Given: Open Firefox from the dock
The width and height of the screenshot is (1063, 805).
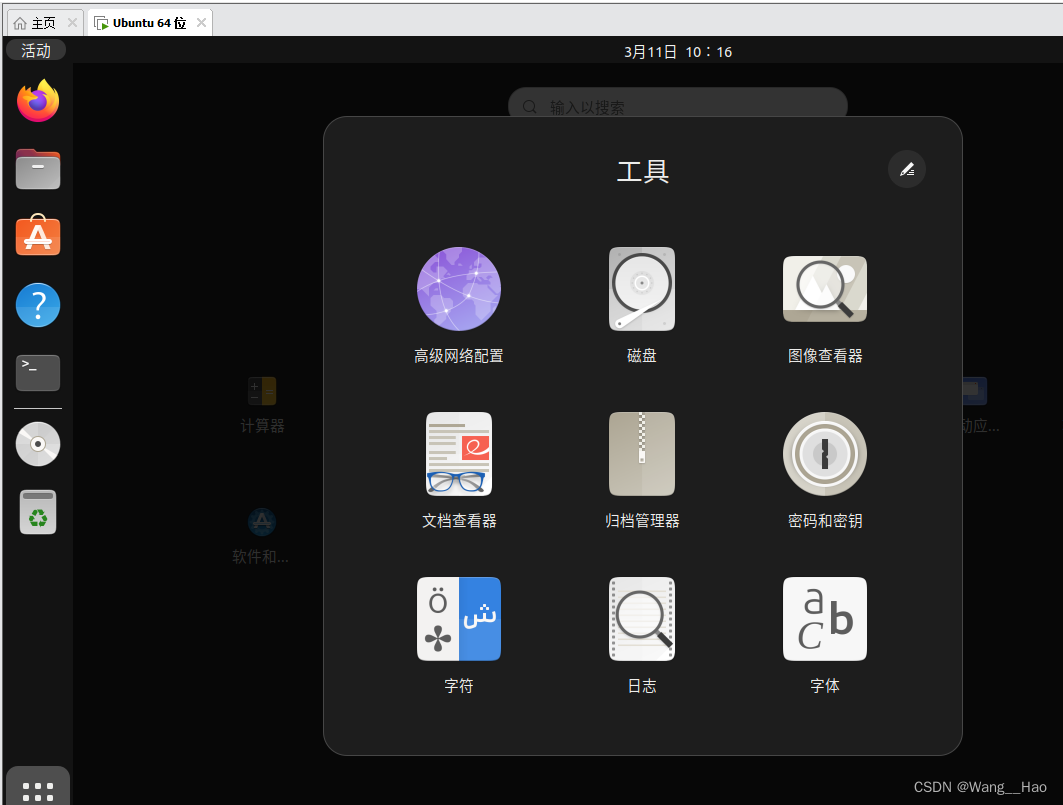Looking at the screenshot, I should click(37, 100).
